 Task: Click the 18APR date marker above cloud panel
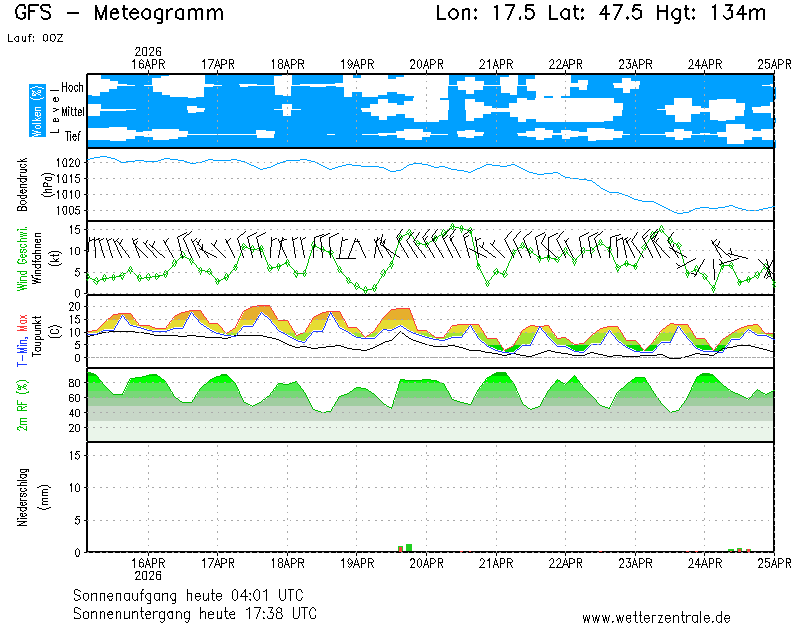(287, 64)
